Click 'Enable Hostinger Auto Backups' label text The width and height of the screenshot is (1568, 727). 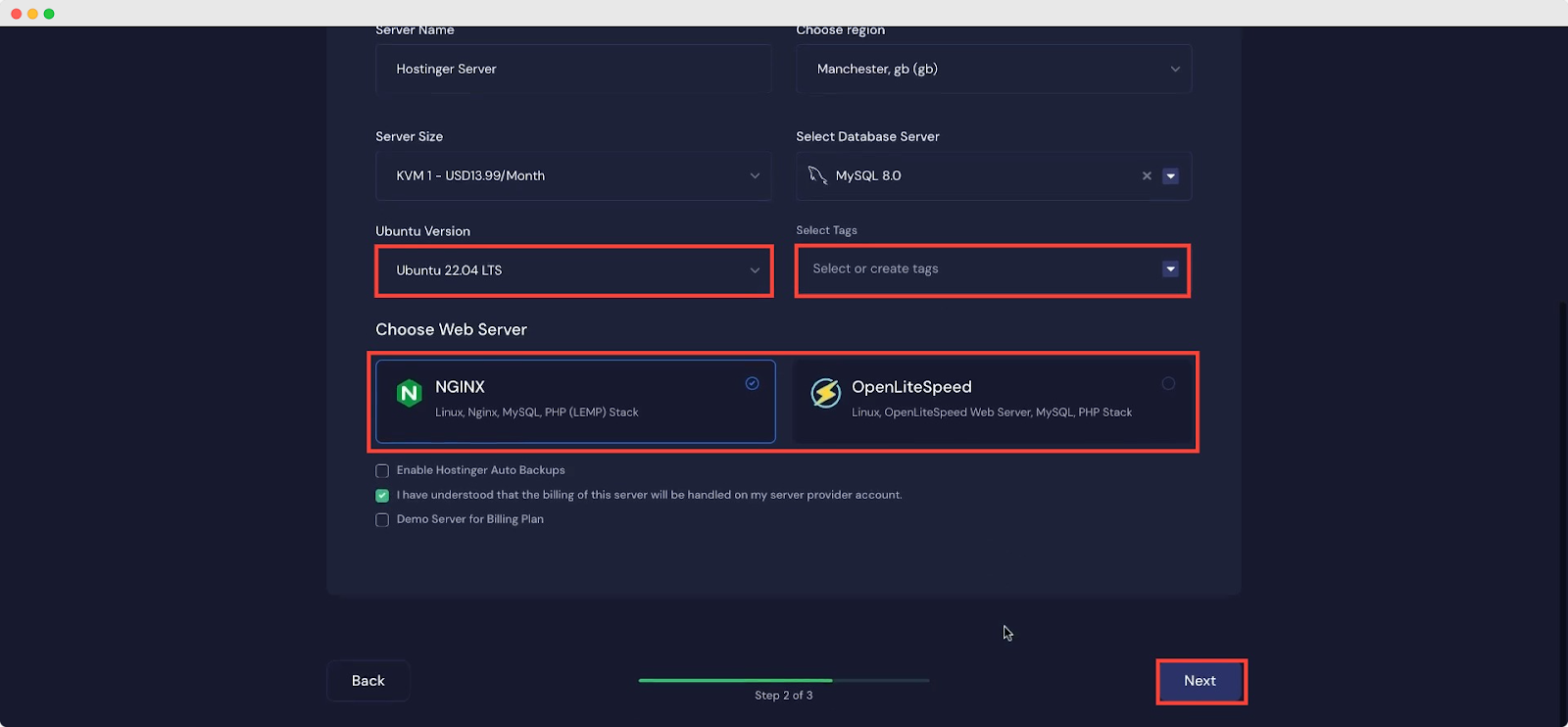point(481,470)
